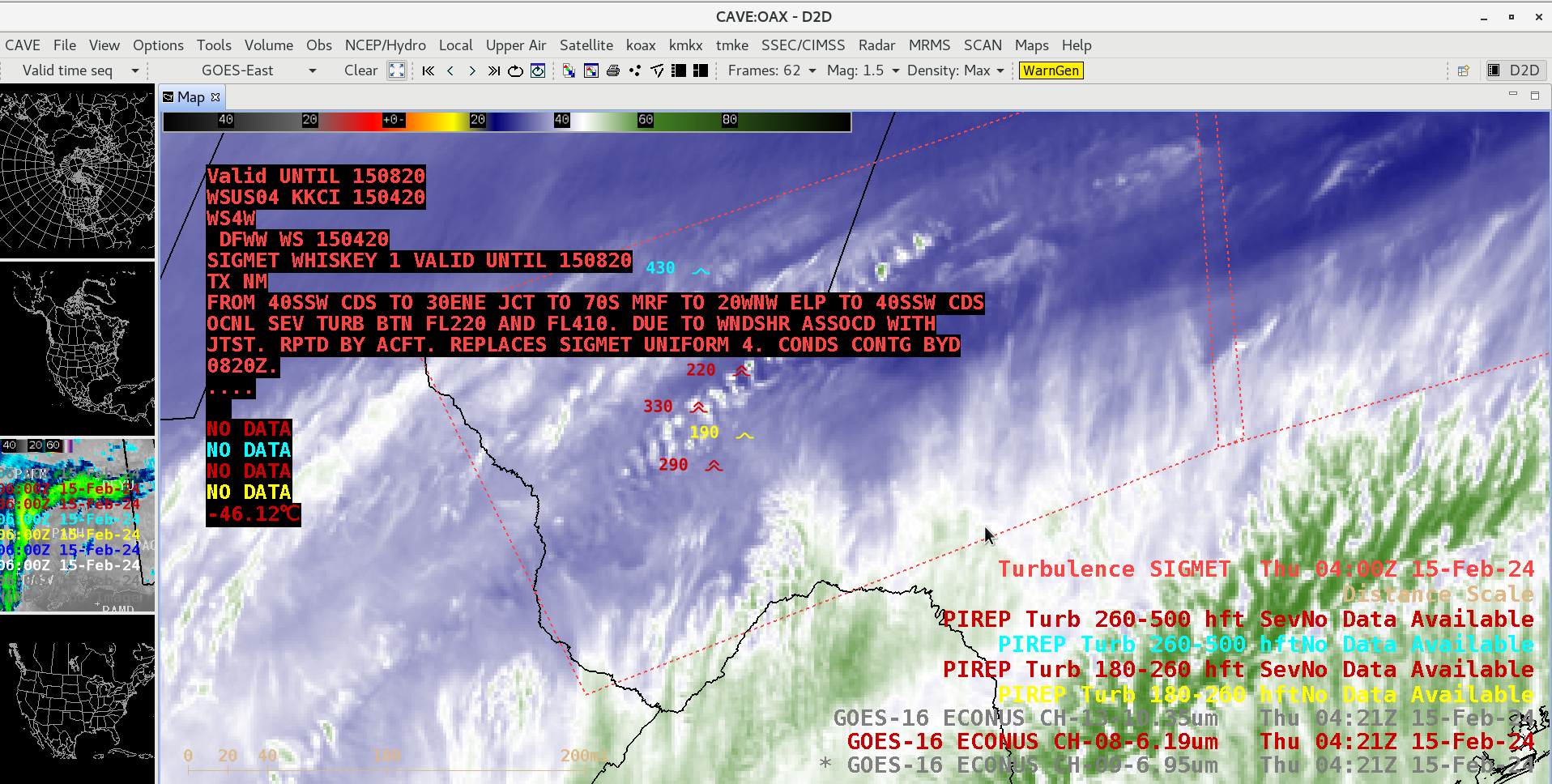The height and width of the screenshot is (784, 1552).
Task: Open the GOES-East scale dropdown
Action: coord(259,70)
